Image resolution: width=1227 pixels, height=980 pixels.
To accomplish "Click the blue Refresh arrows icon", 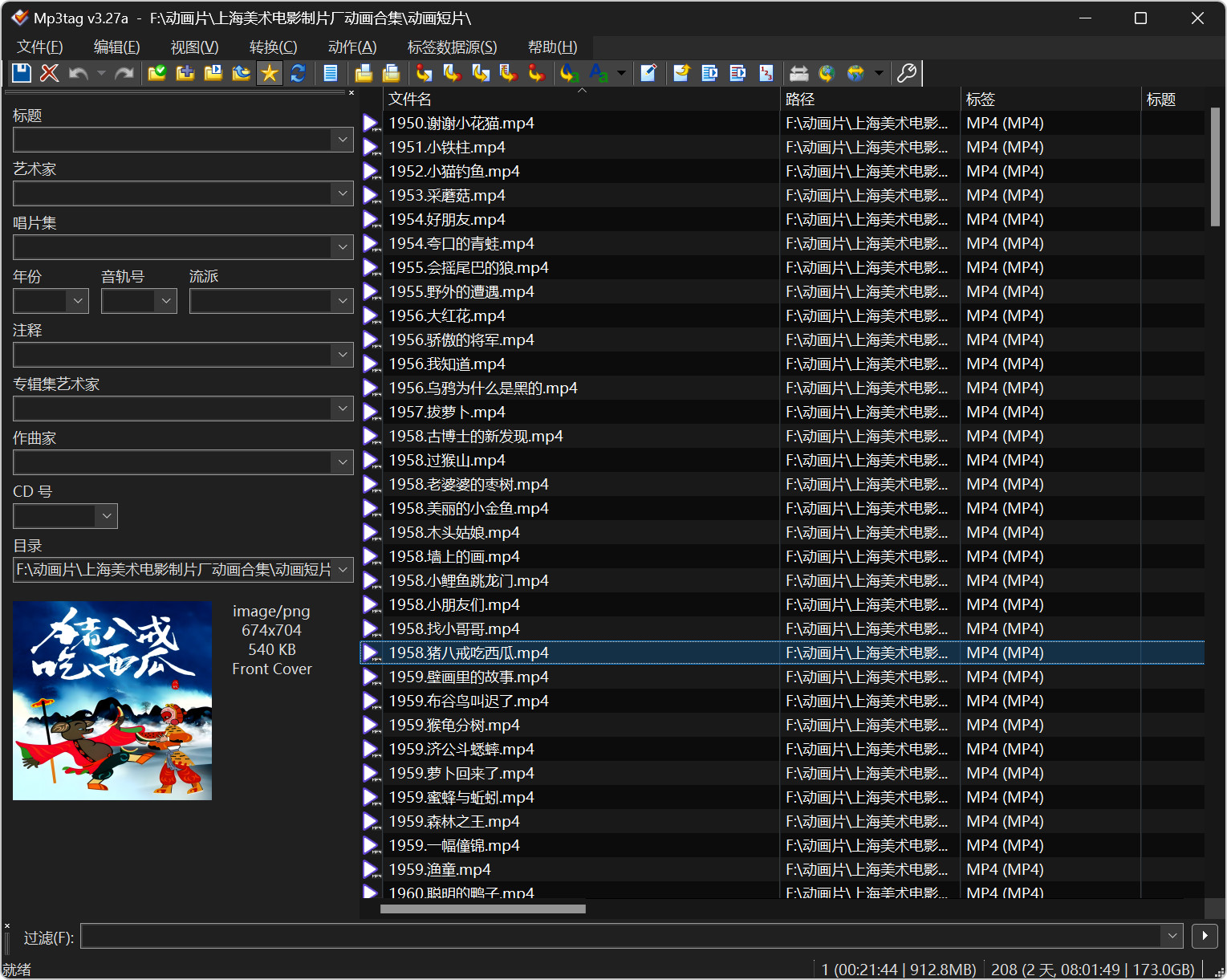I will click(x=298, y=74).
